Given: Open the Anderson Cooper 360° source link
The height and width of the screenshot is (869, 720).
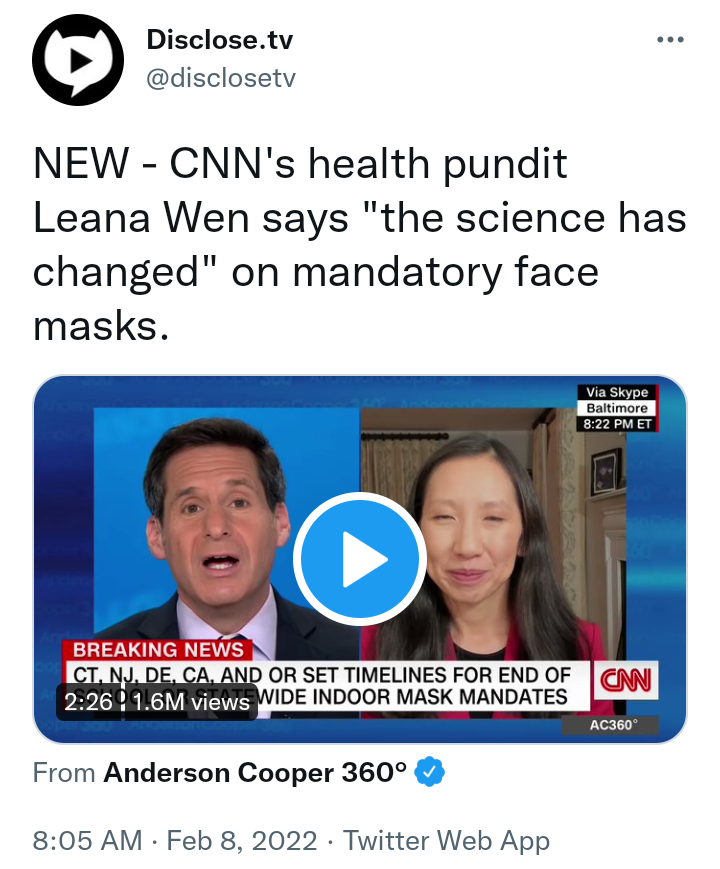Looking at the screenshot, I should point(256,772).
